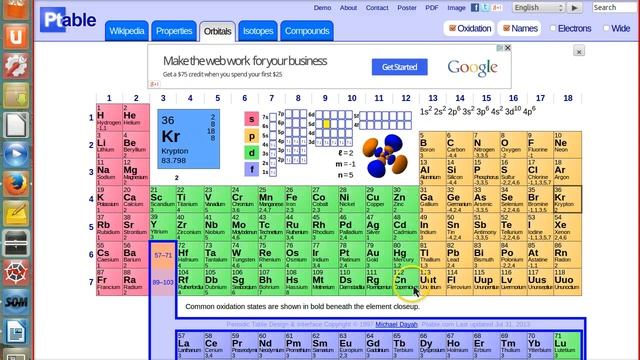Screen dimensions: 640x360
Task: Open the Poster link
Action: point(407,8)
